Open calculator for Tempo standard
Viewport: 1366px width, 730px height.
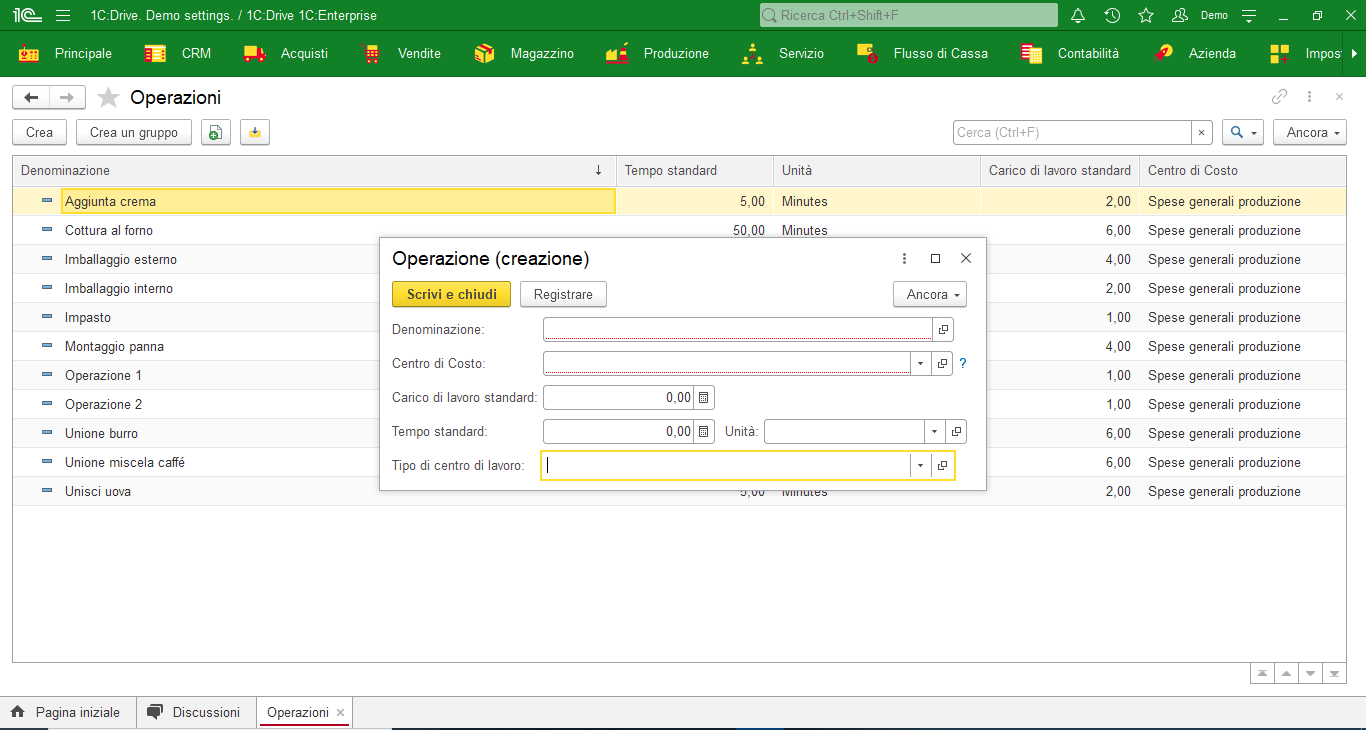pos(704,431)
